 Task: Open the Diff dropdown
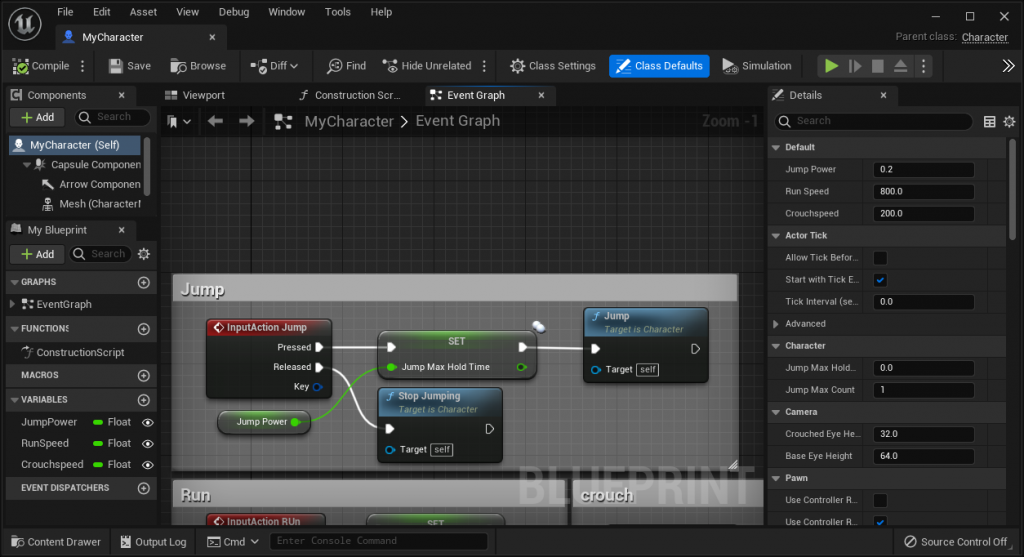(x=274, y=66)
